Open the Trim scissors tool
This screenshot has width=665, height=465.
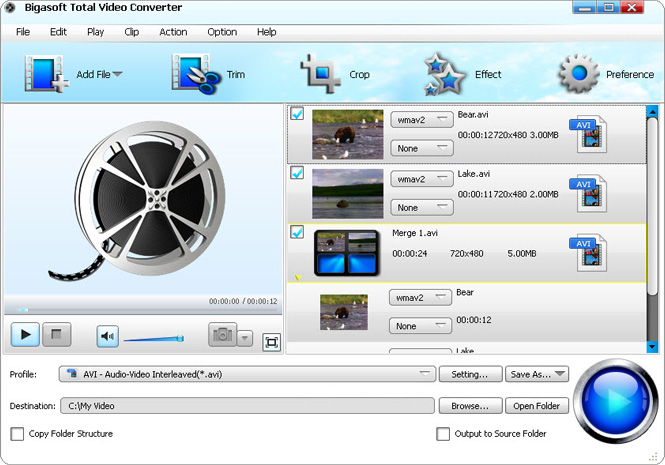point(196,74)
